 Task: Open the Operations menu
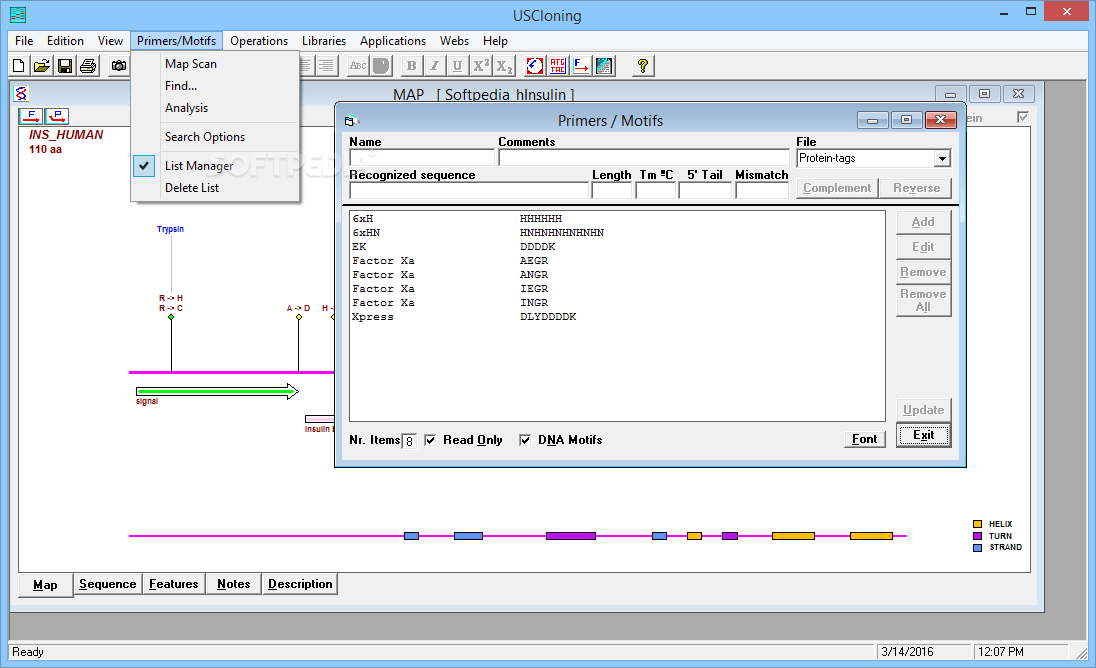[259, 41]
